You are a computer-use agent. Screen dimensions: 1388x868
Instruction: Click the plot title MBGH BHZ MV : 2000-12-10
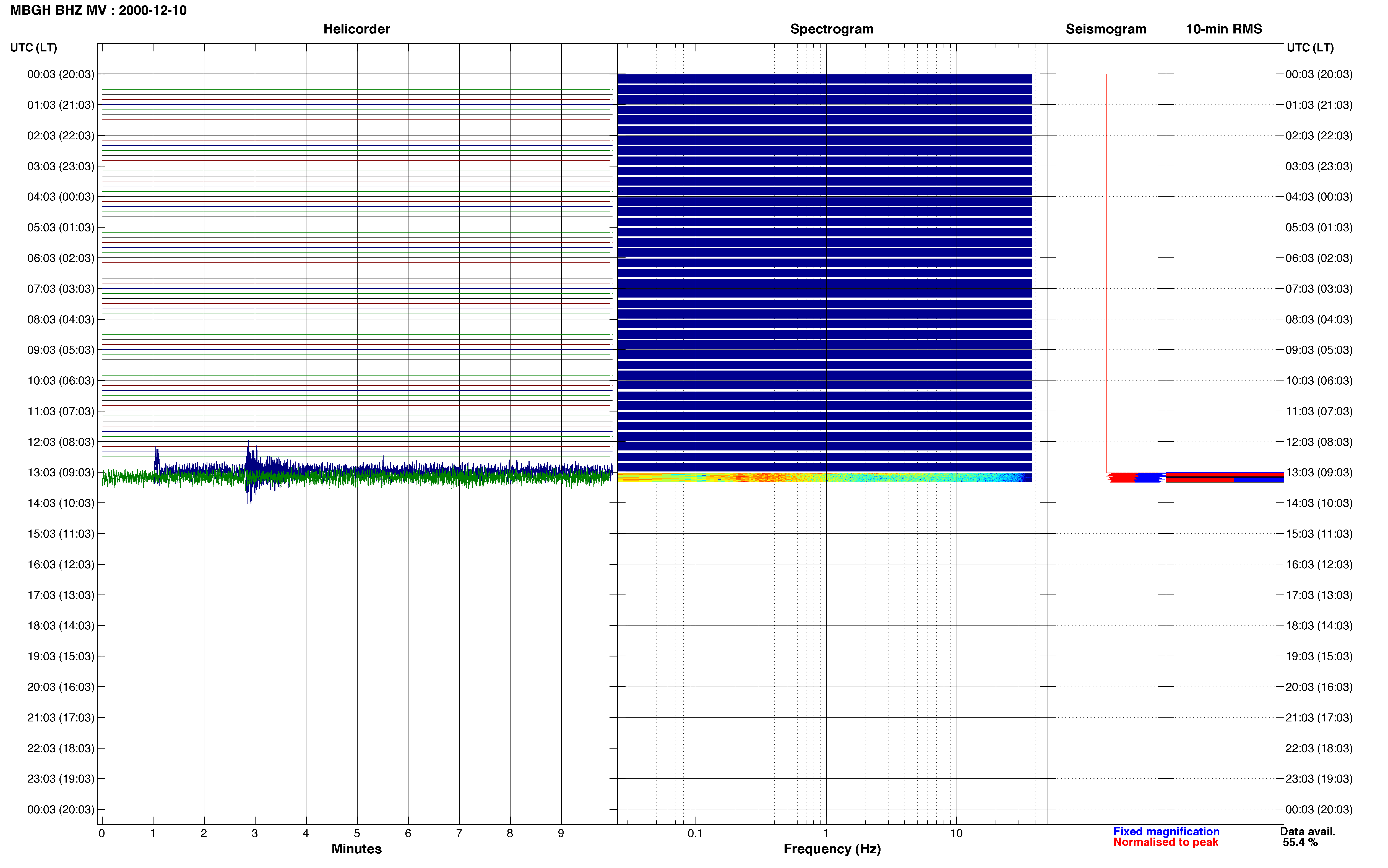98,10
